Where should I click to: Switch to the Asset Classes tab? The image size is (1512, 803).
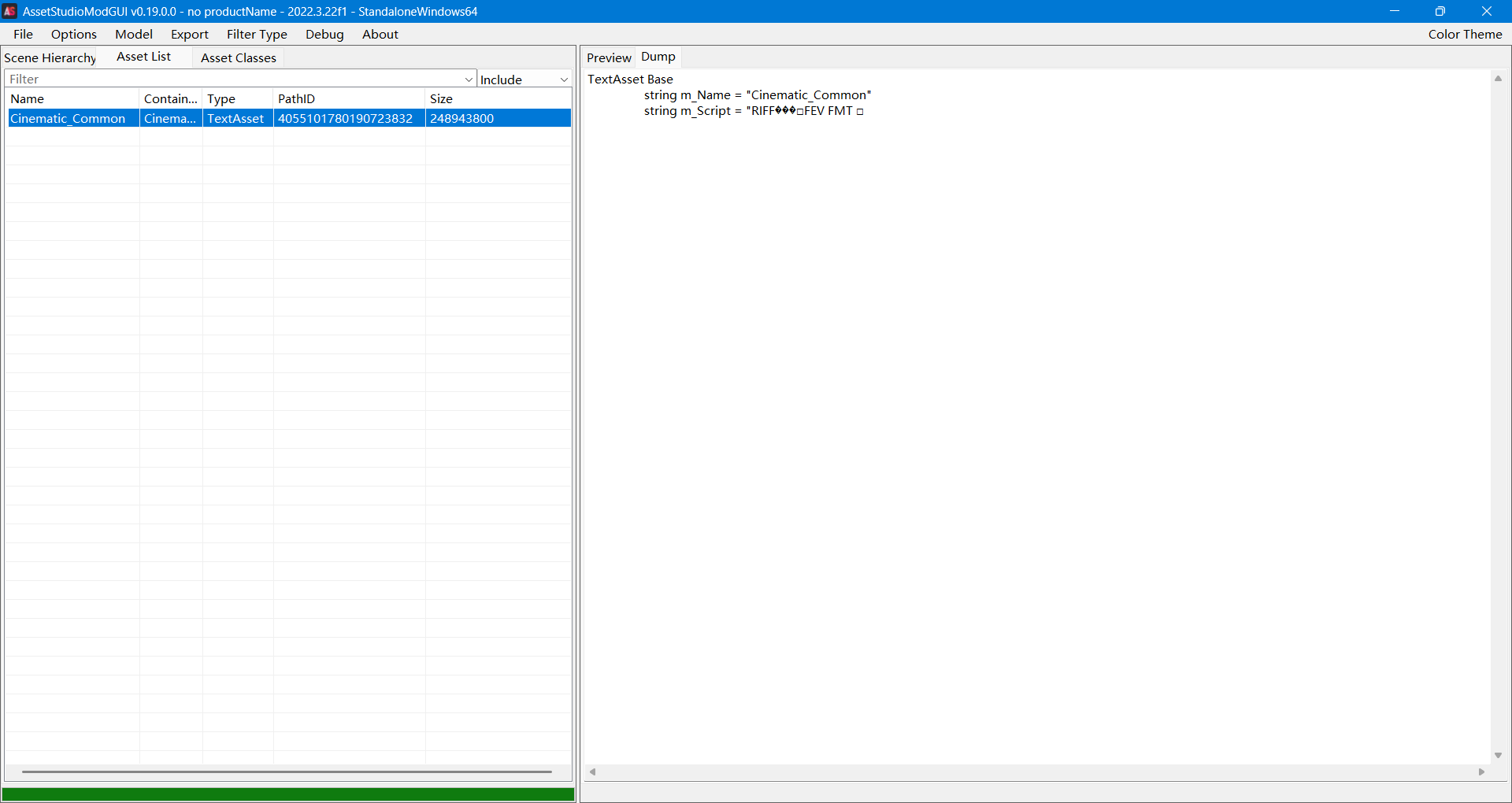click(x=238, y=57)
